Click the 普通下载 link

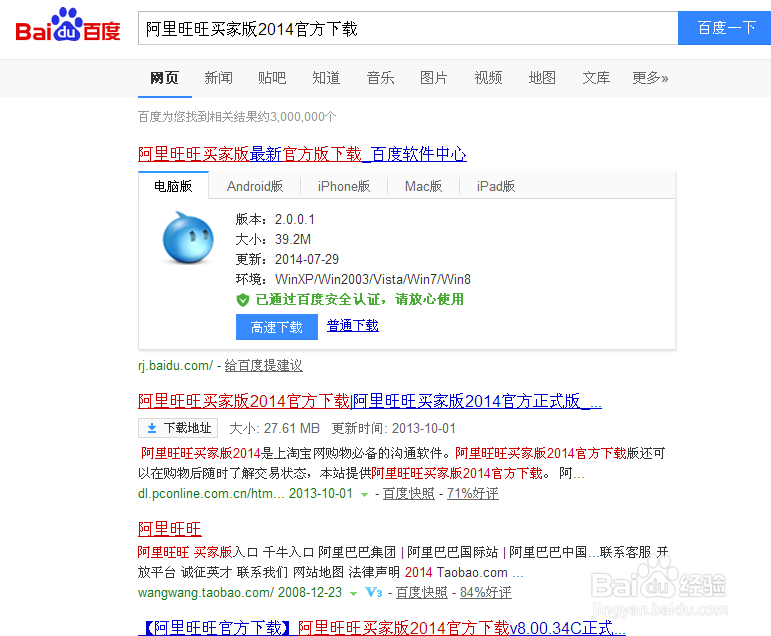(x=353, y=326)
